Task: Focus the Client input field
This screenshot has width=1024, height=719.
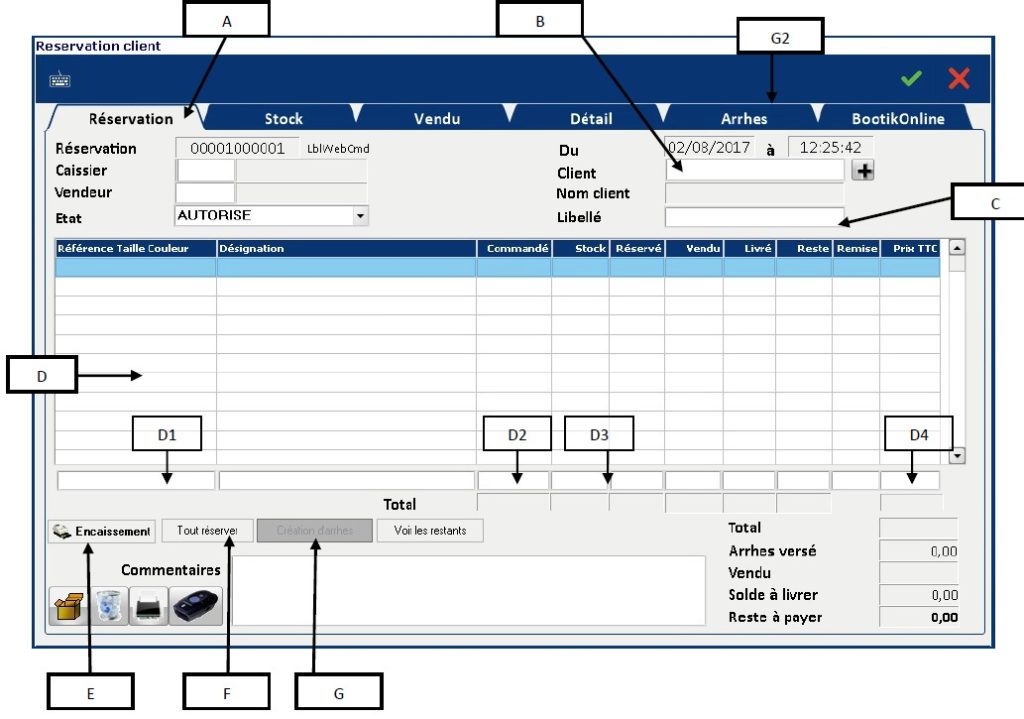Action: (754, 171)
